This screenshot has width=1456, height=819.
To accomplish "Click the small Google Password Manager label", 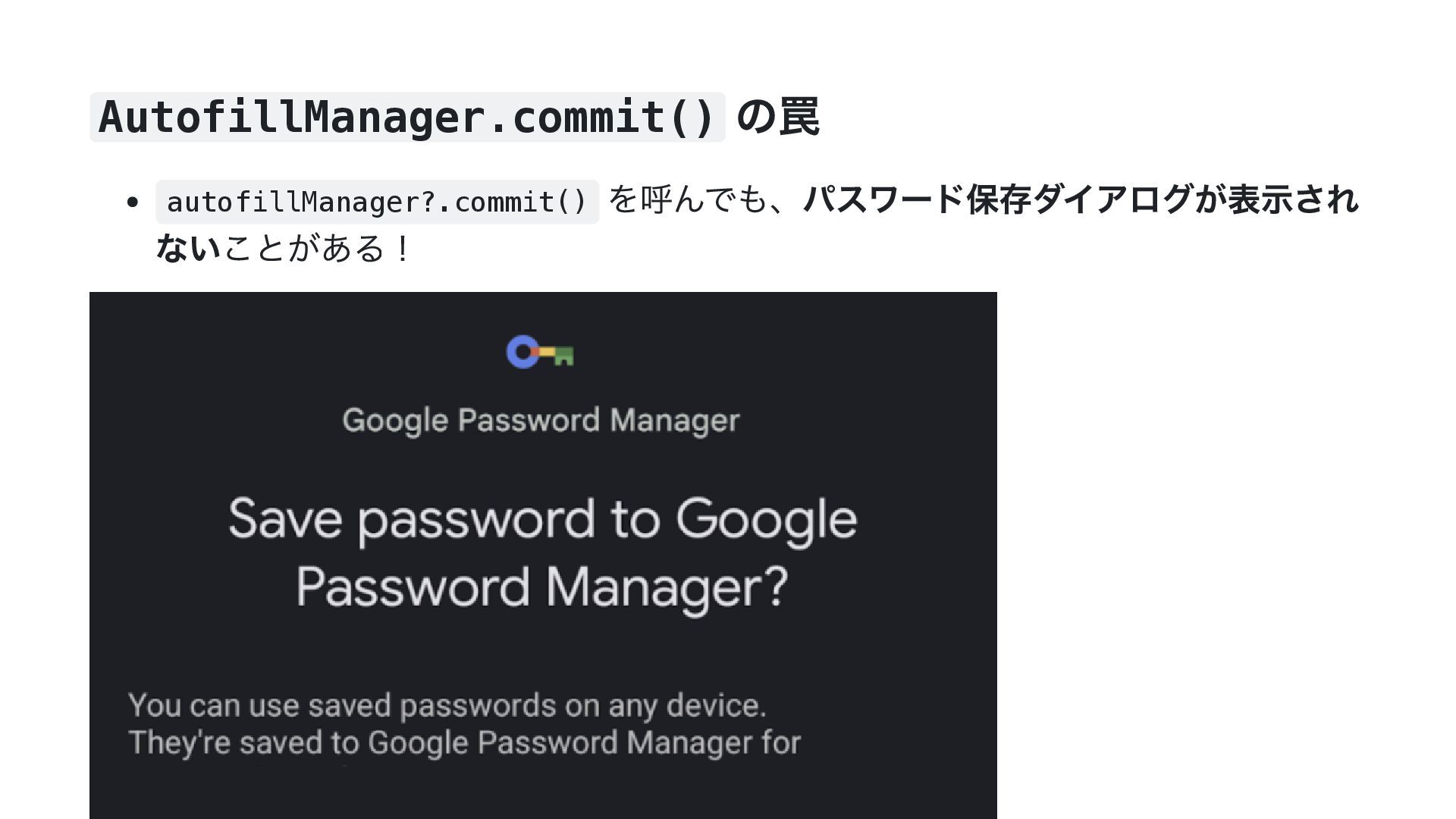I will click(541, 420).
